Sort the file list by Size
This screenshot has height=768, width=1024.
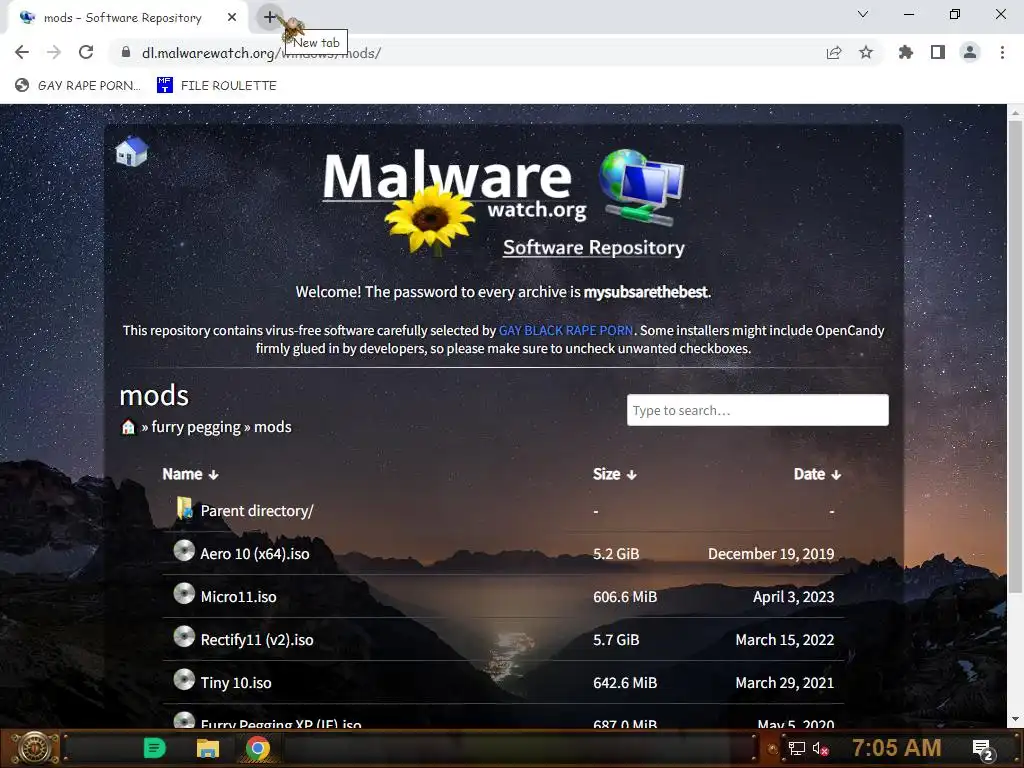(615, 474)
